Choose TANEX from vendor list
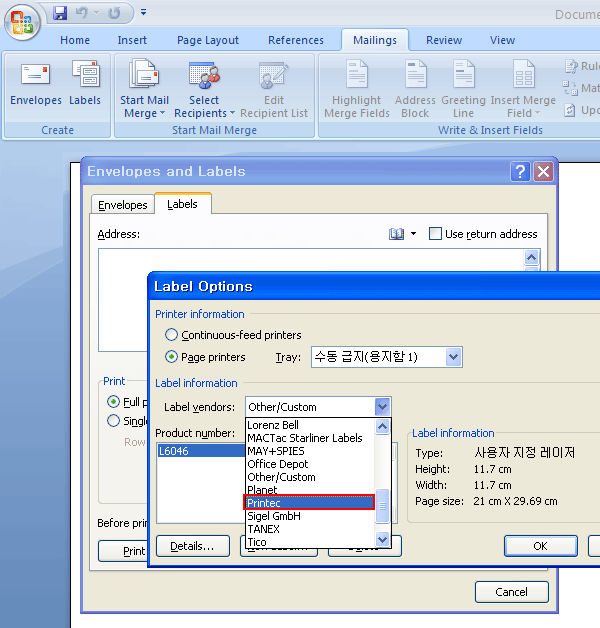The width and height of the screenshot is (600, 628). pyautogui.click(x=311, y=529)
